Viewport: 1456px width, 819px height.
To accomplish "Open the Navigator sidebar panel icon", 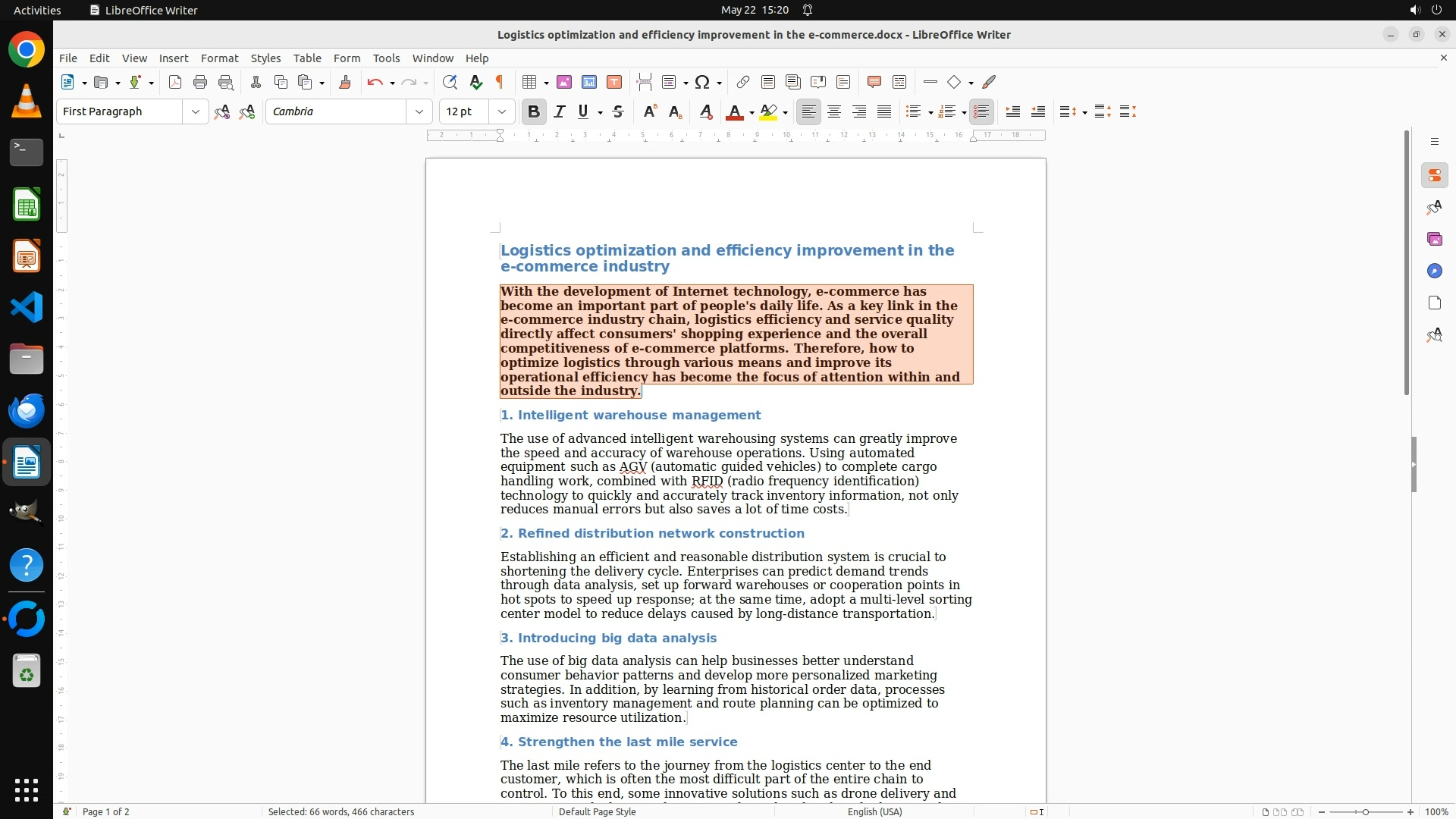I will [1434, 271].
